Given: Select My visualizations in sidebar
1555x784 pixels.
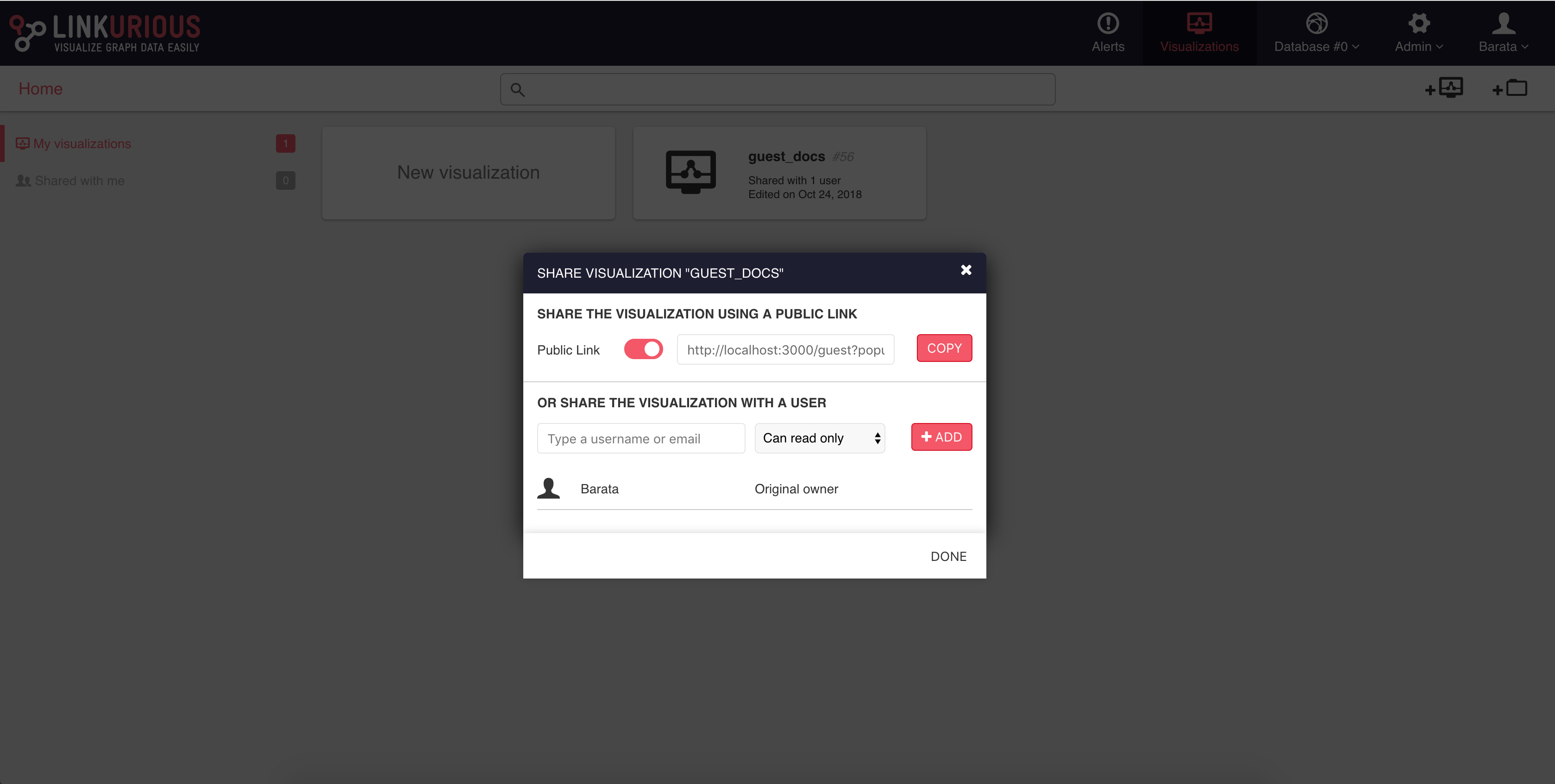Looking at the screenshot, I should coord(82,143).
